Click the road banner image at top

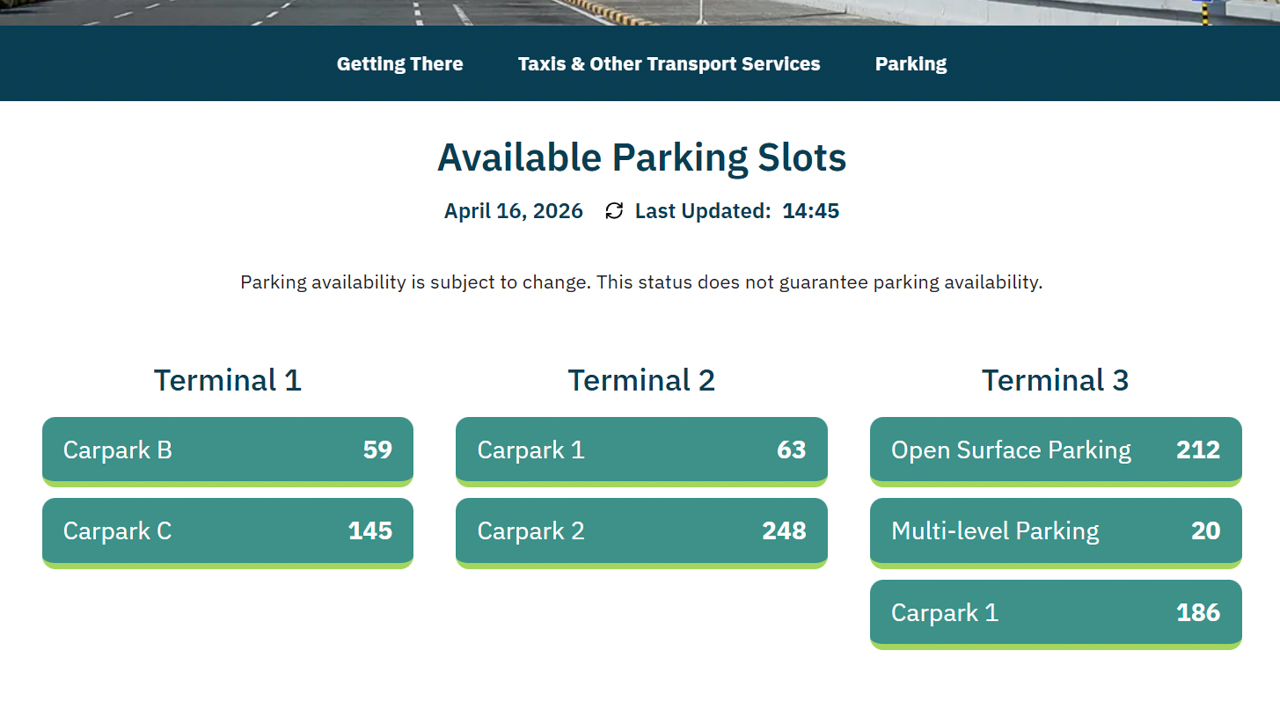pos(640,12)
